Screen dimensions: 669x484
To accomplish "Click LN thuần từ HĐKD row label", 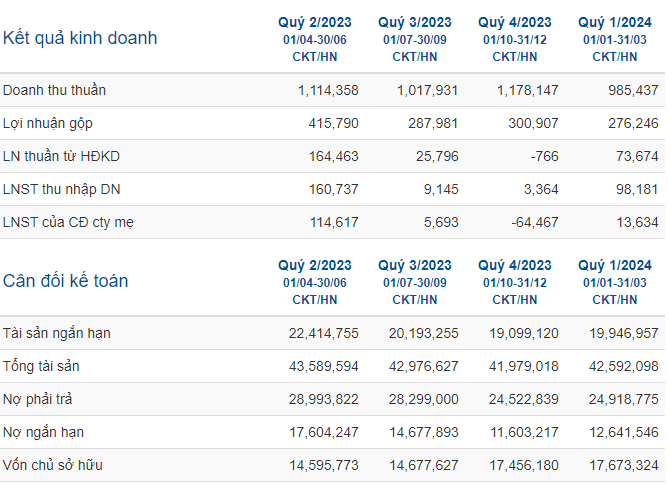I will [61, 156].
